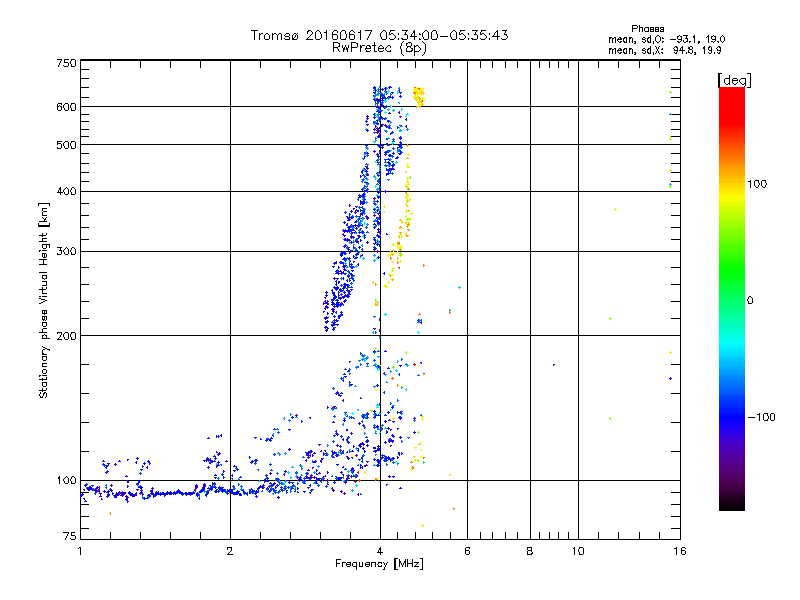
Task: Click the x-axis tick label '10'
Action: click(578, 551)
